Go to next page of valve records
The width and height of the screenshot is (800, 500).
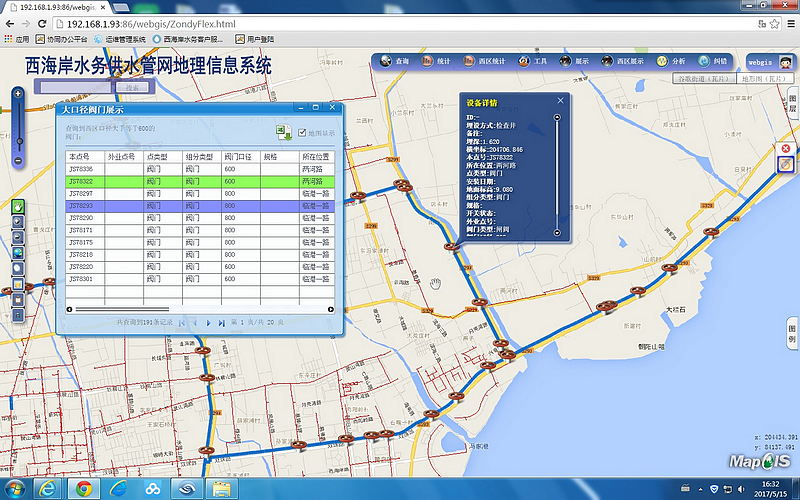(208, 323)
